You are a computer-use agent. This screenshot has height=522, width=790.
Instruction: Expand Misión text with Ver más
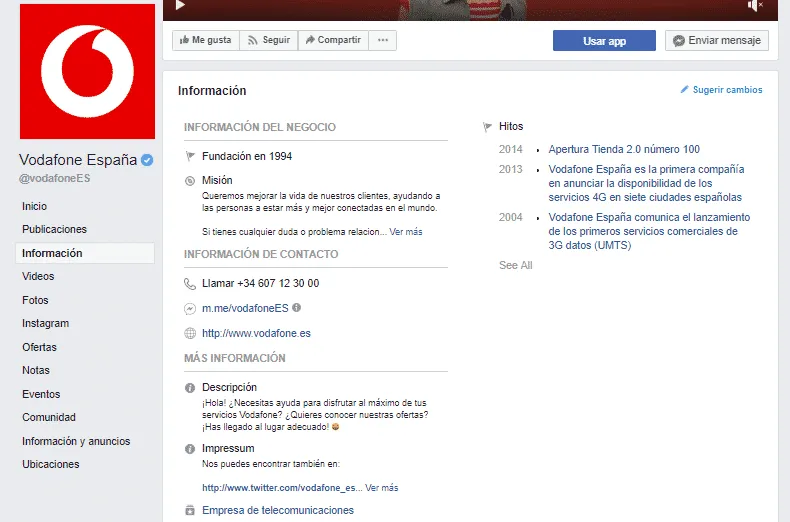(406, 232)
